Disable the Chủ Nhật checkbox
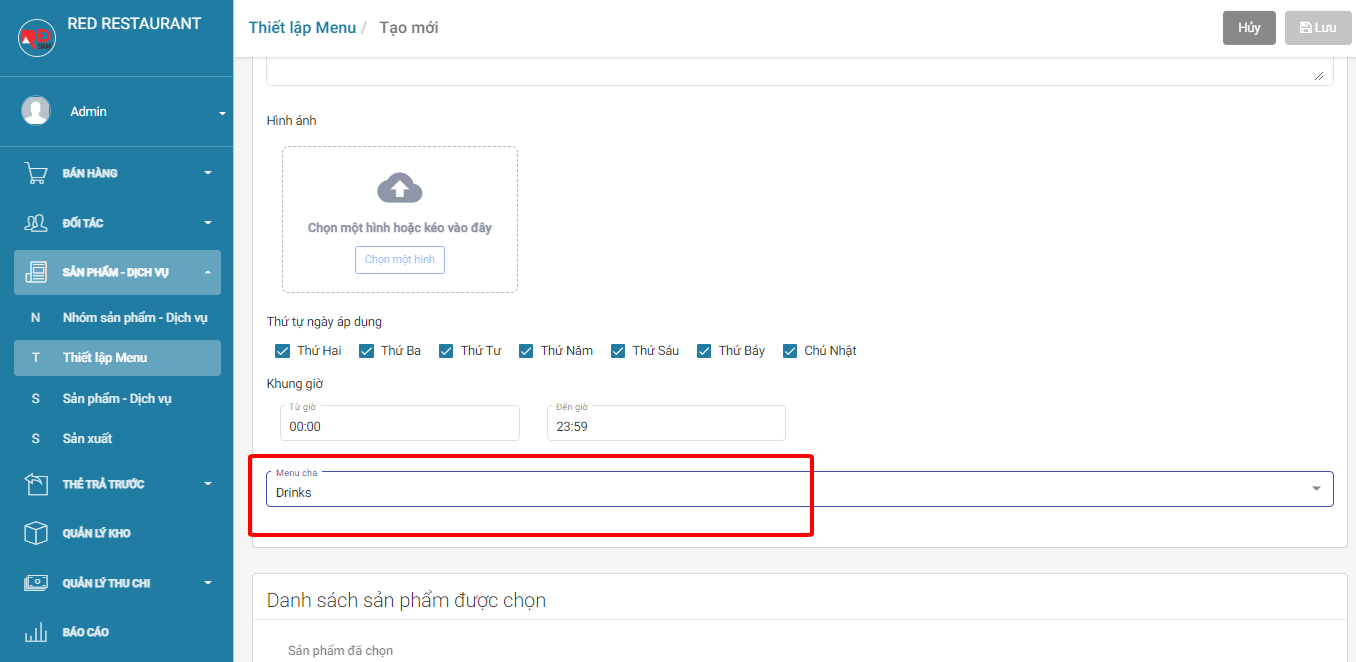Image resolution: width=1356 pixels, height=662 pixels. coord(790,351)
